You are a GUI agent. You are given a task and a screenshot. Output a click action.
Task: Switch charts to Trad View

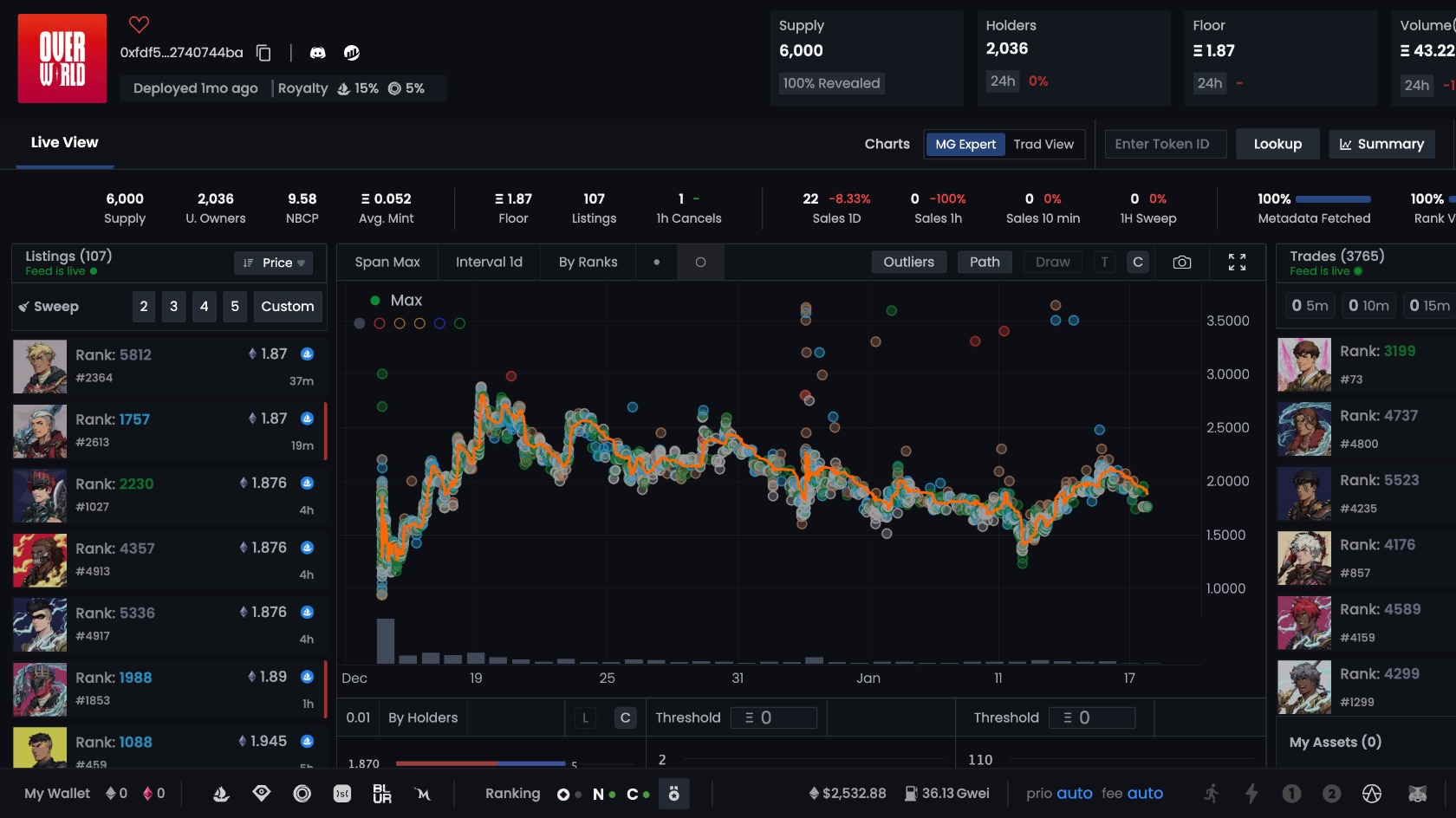pyautogui.click(x=1043, y=144)
